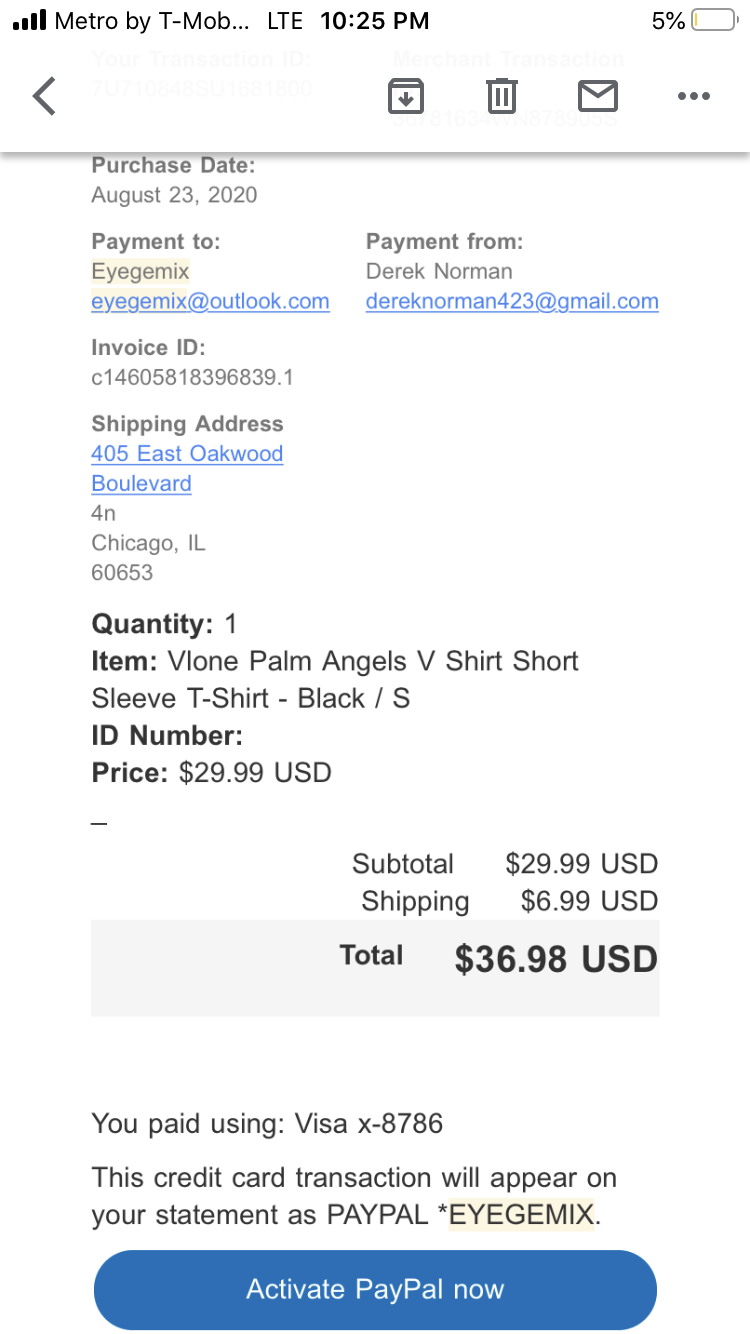Tap the invoice ID number c14605818396839.1
The width and height of the screenshot is (750, 1334).
coord(192,378)
